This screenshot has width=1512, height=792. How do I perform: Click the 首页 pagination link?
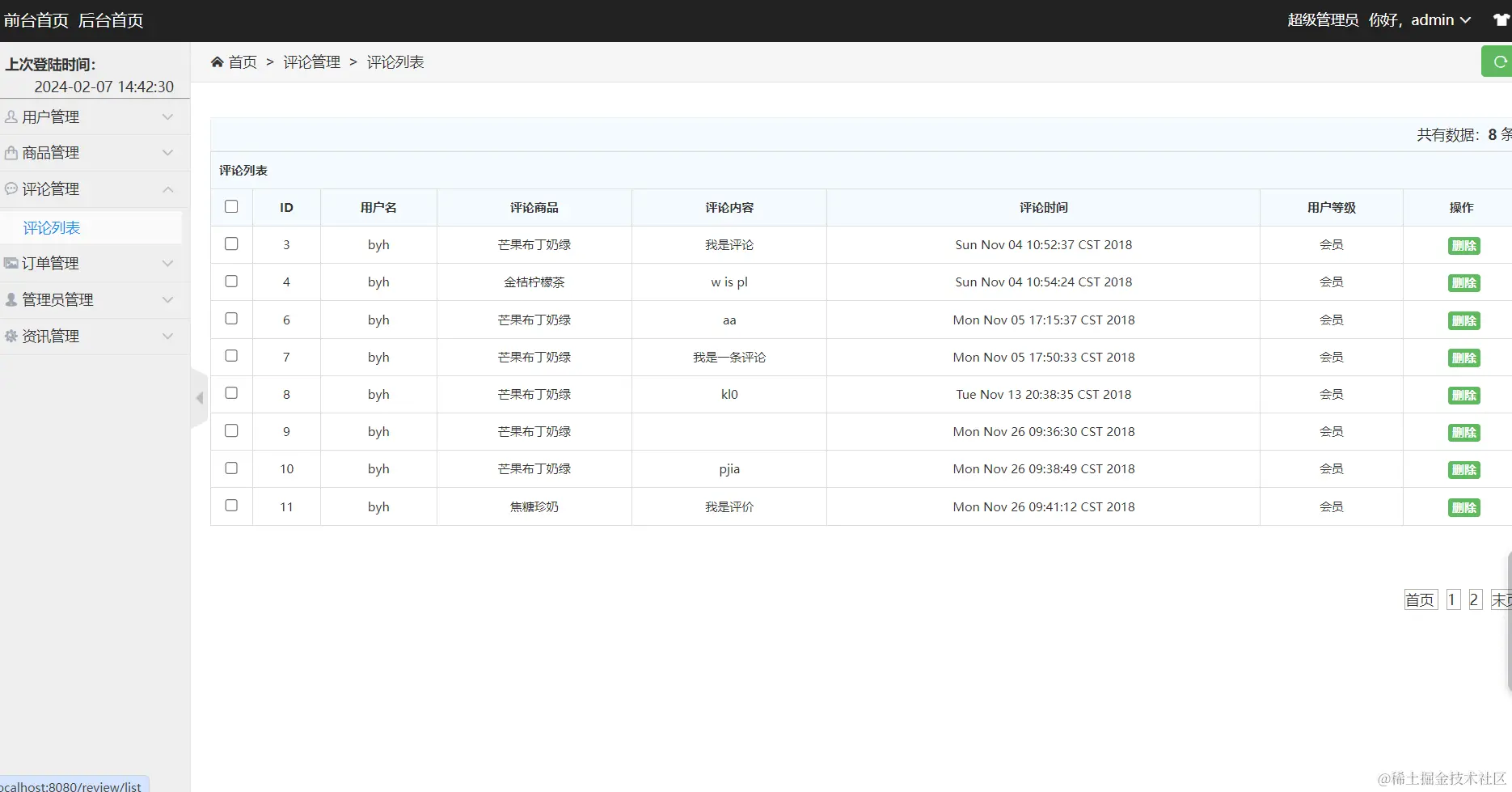(x=1421, y=599)
